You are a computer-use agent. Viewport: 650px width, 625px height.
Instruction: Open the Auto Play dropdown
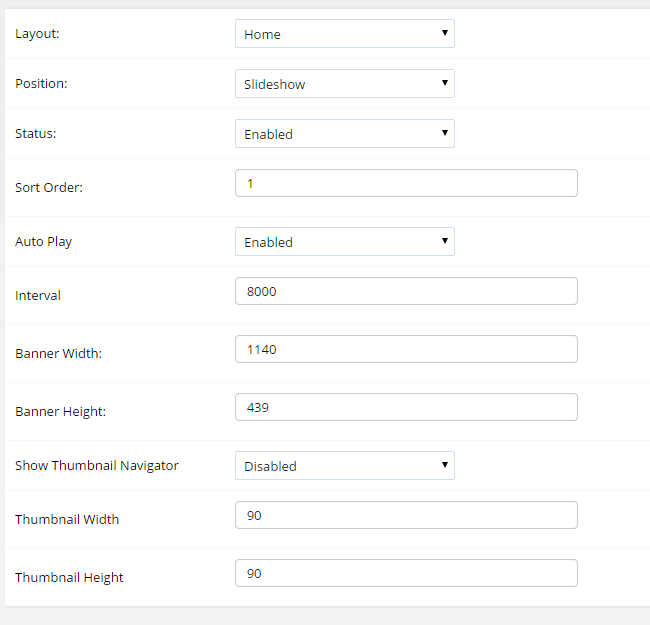pos(344,242)
